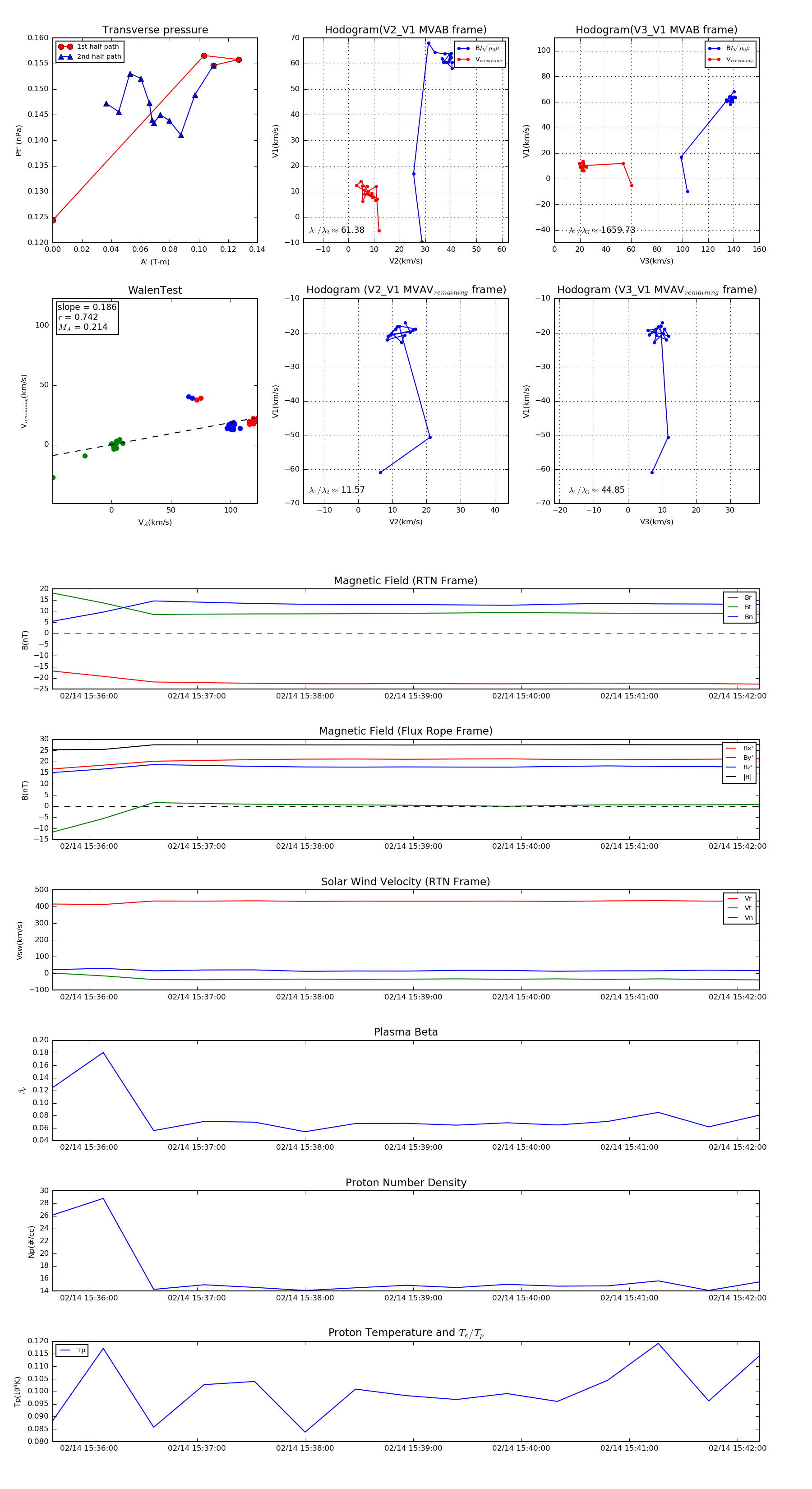Image resolution: width=812 pixels, height=1489 pixels.
Task: Click the 'Proton Temperature and Te/Tp' title
Action: pyautogui.click(x=406, y=1333)
